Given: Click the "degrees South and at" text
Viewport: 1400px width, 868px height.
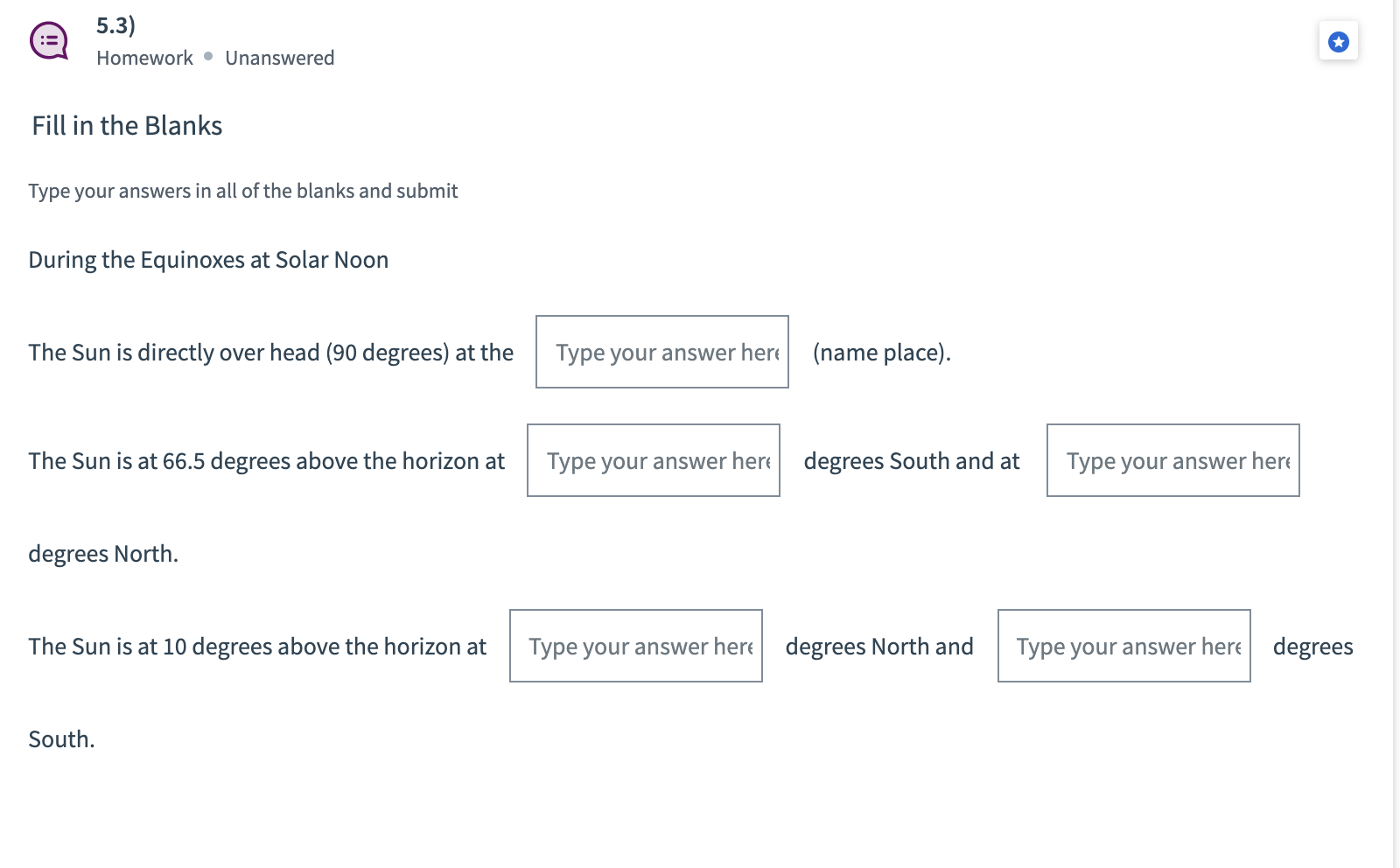Looking at the screenshot, I should pos(912,461).
